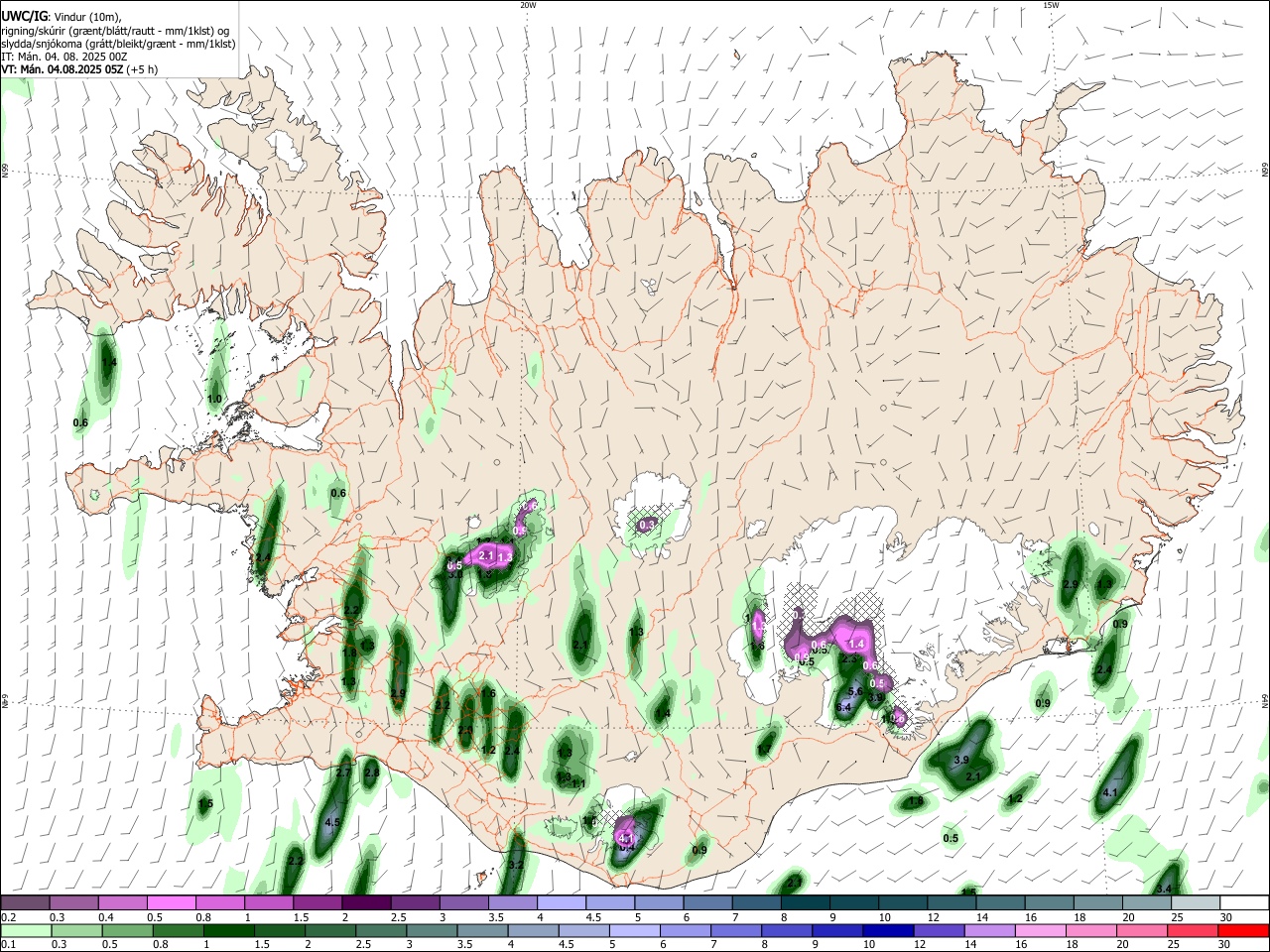Click the "0.3" value on the central glacier
The width and height of the screenshot is (1270, 952).
tap(647, 524)
